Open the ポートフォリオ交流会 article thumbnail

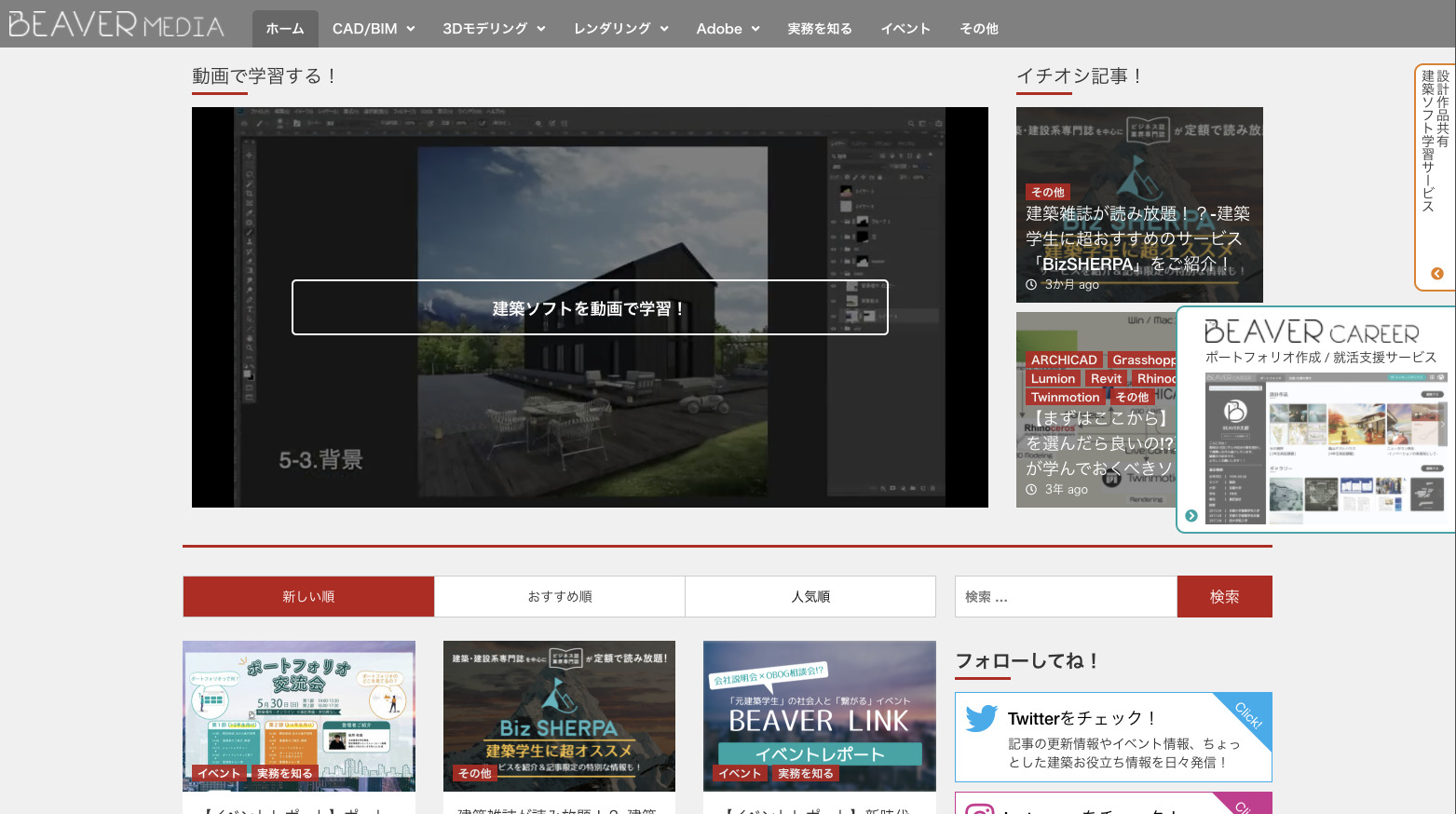(299, 716)
